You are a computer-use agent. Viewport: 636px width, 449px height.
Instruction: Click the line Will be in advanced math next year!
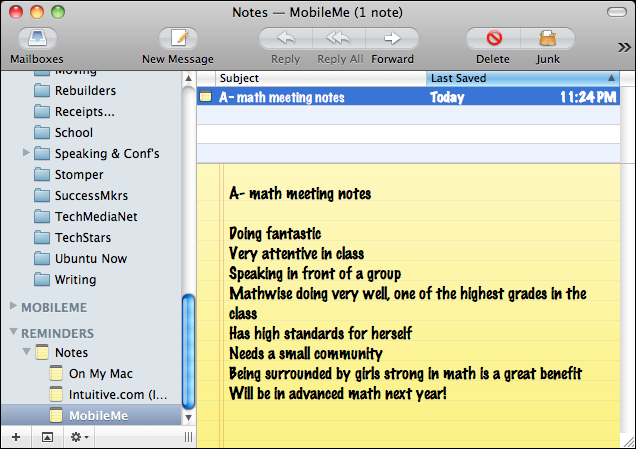coord(337,393)
